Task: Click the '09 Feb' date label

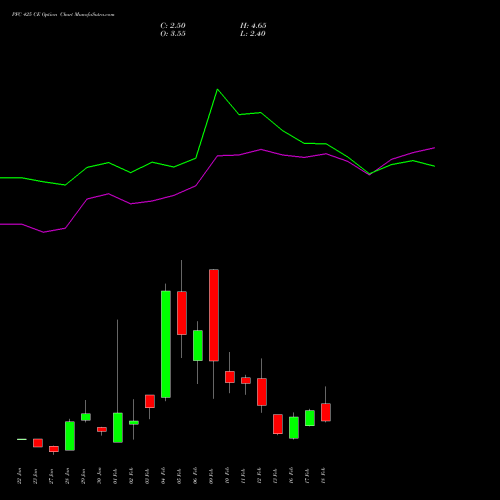Action: (x=211, y=476)
